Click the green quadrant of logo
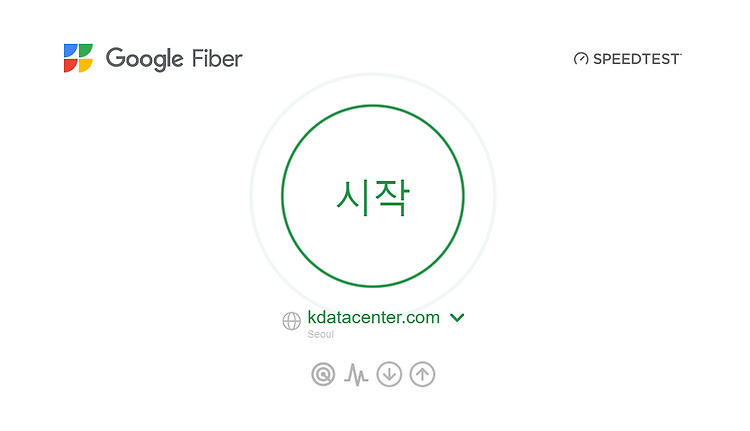The width and height of the screenshot is (750, 431). click(x=86, y=51)
